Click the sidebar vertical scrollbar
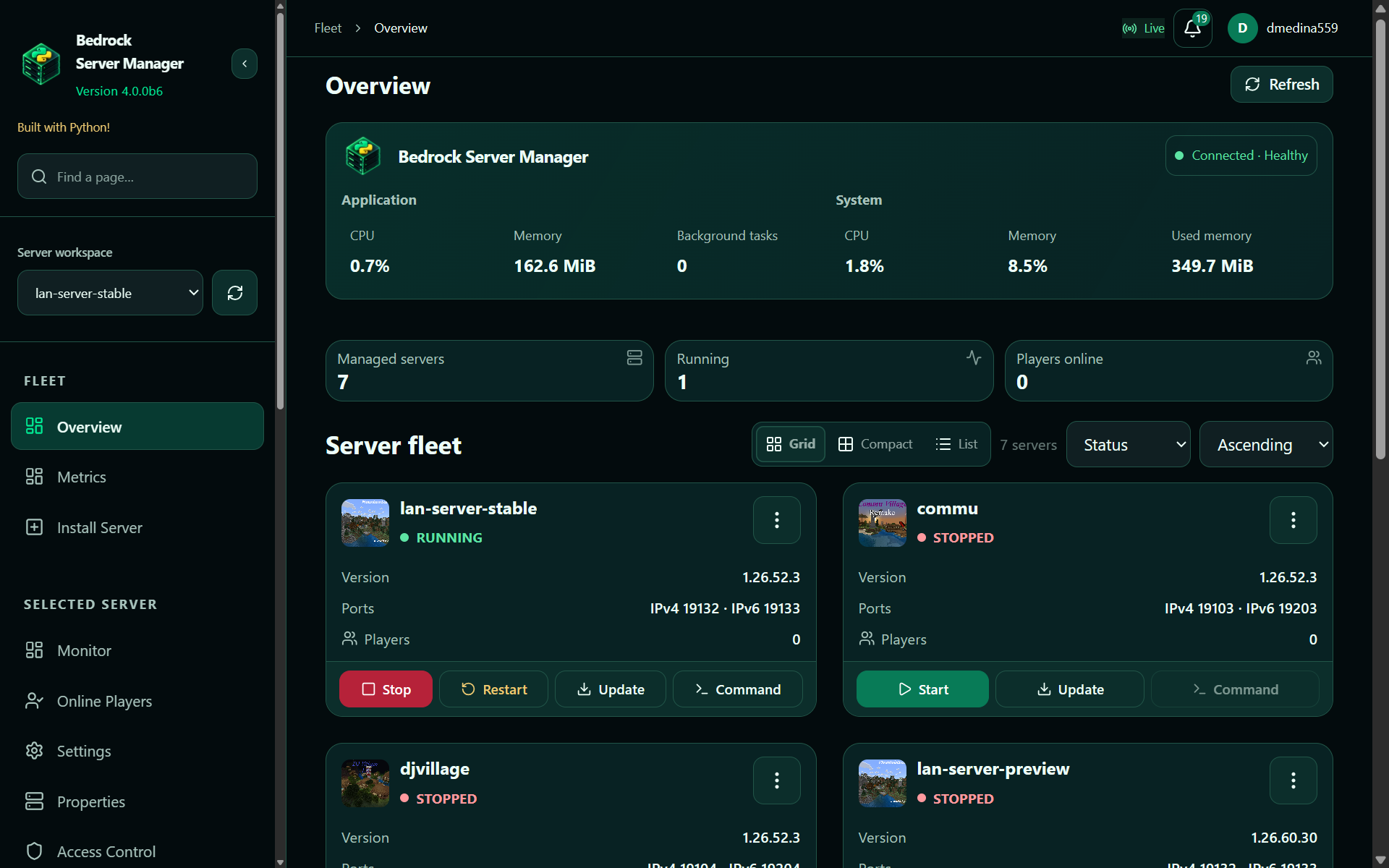 (280, 210)
